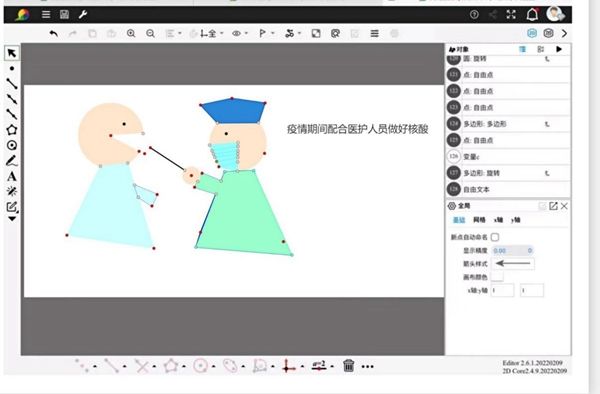600x394 pixels.
Task: Click the zoom in magnifier icon
Action: pos(131,34)
